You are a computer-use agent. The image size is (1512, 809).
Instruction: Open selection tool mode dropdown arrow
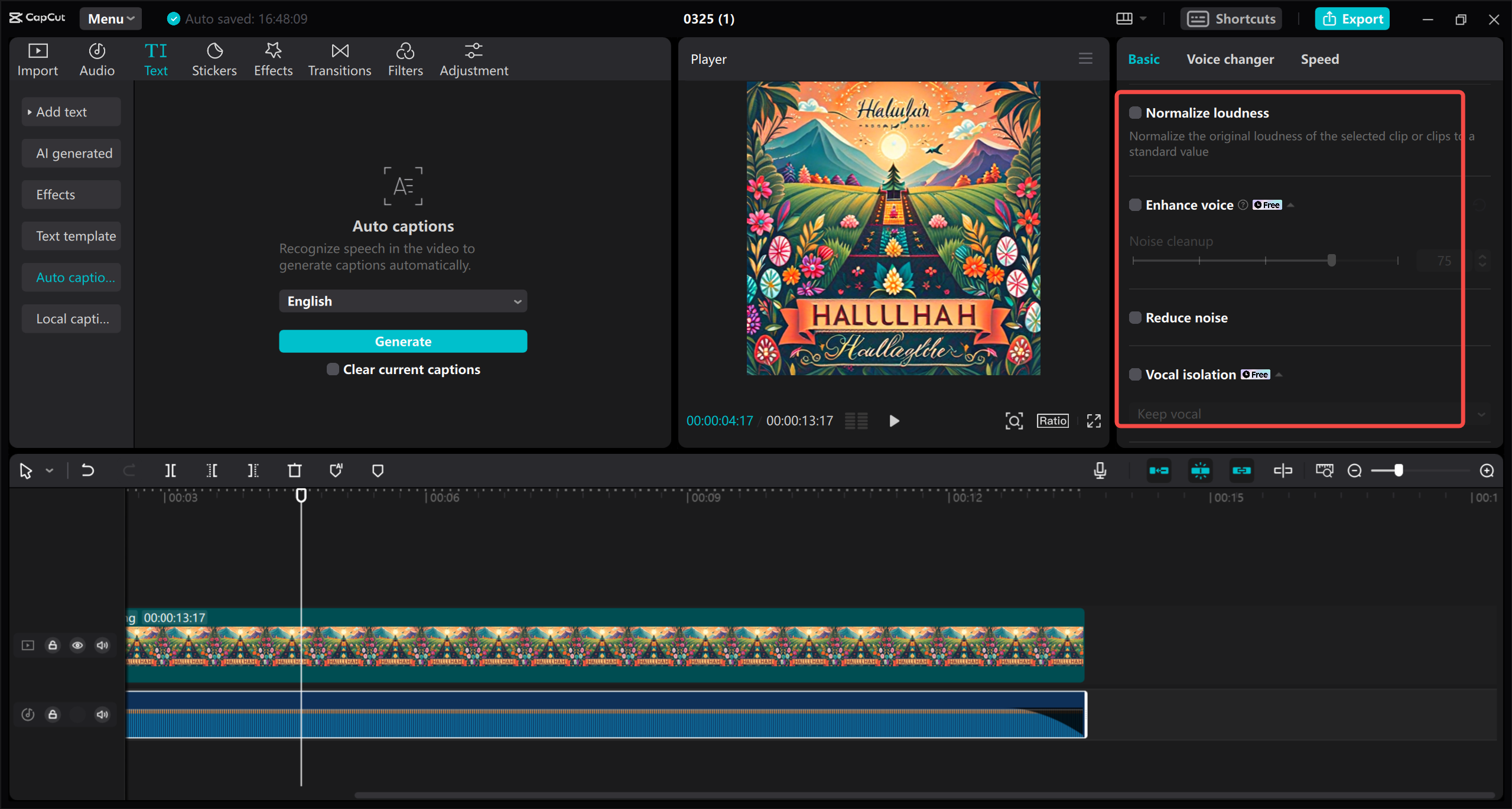coord(50,471)
